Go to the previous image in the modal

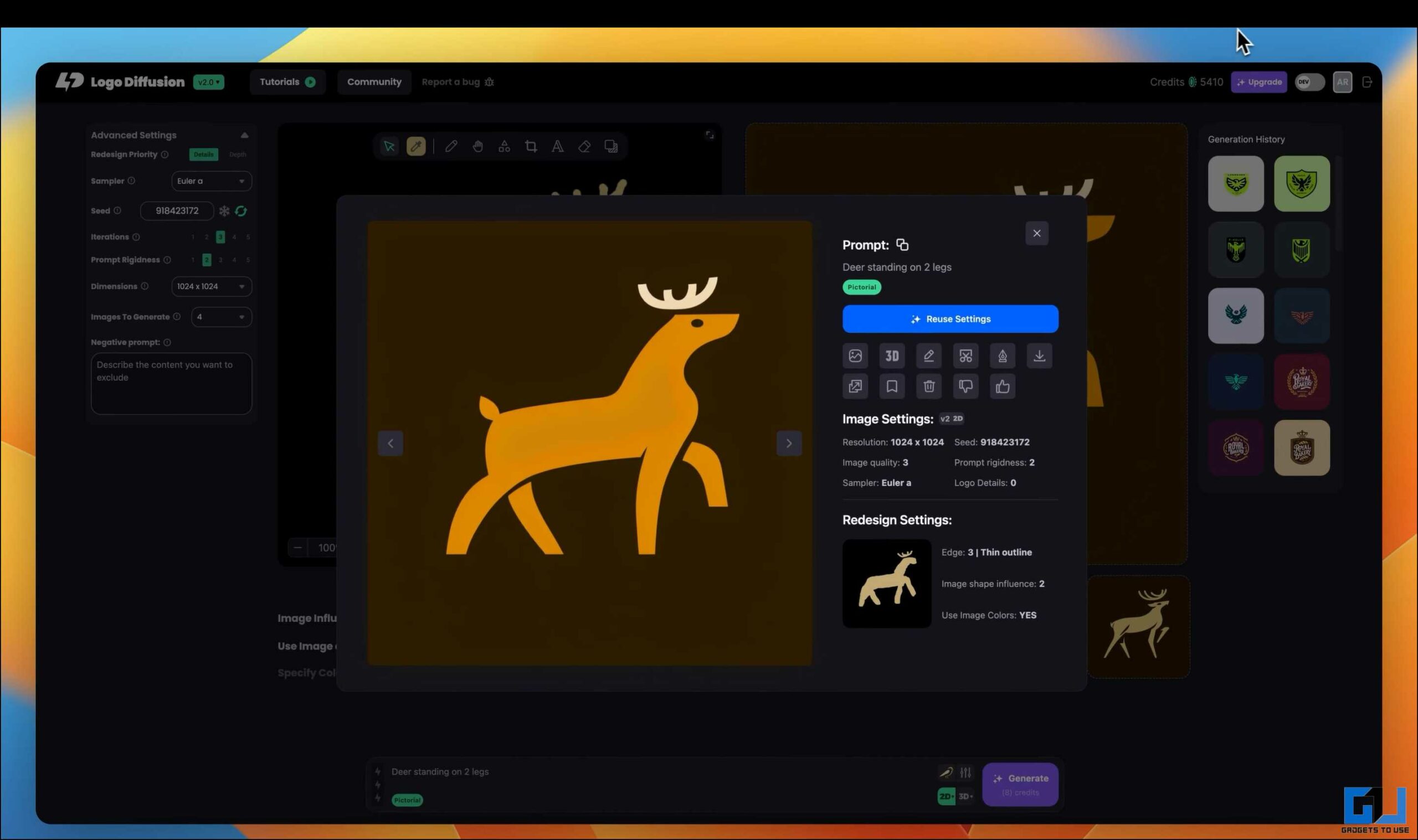click(390, 443)
